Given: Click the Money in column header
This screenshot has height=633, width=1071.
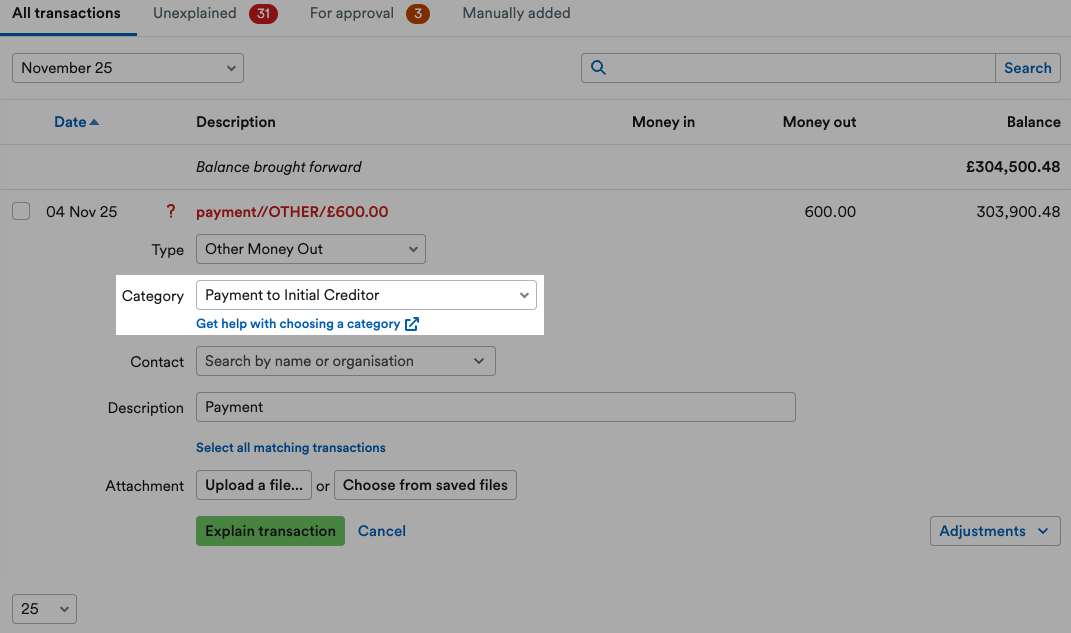Looking at the screenshot, I should 663,122.
